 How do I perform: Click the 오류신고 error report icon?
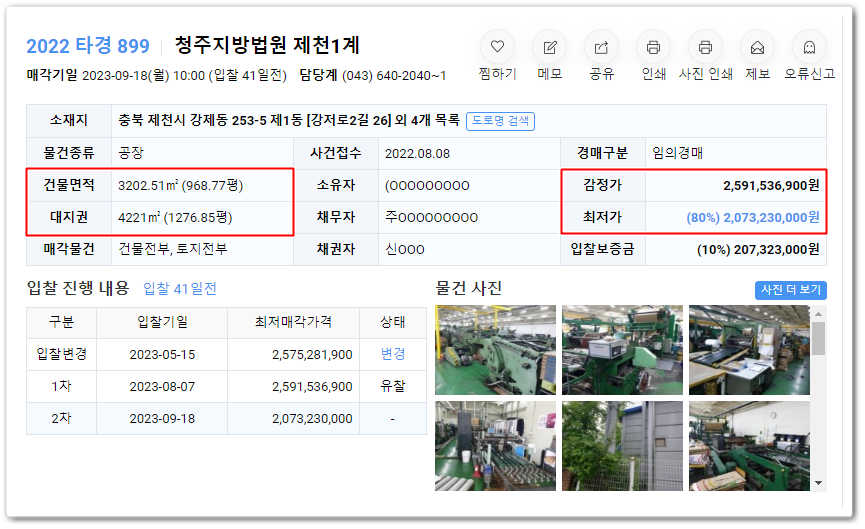(x=809, y=47)
